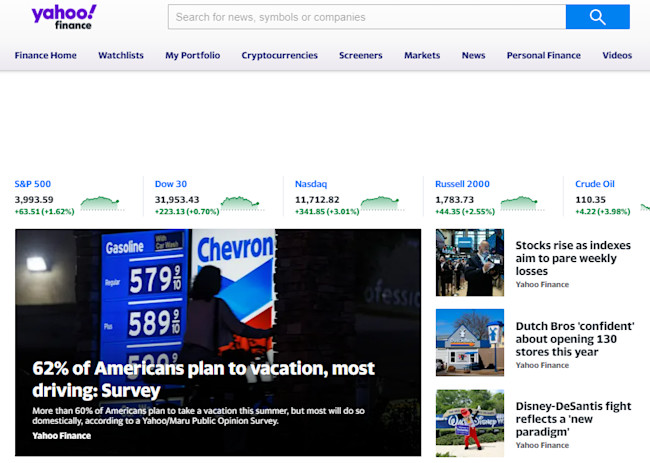This screenshot has height=463, width=650.
Task: Go to My Portfolio
Action: pos(192,55)
